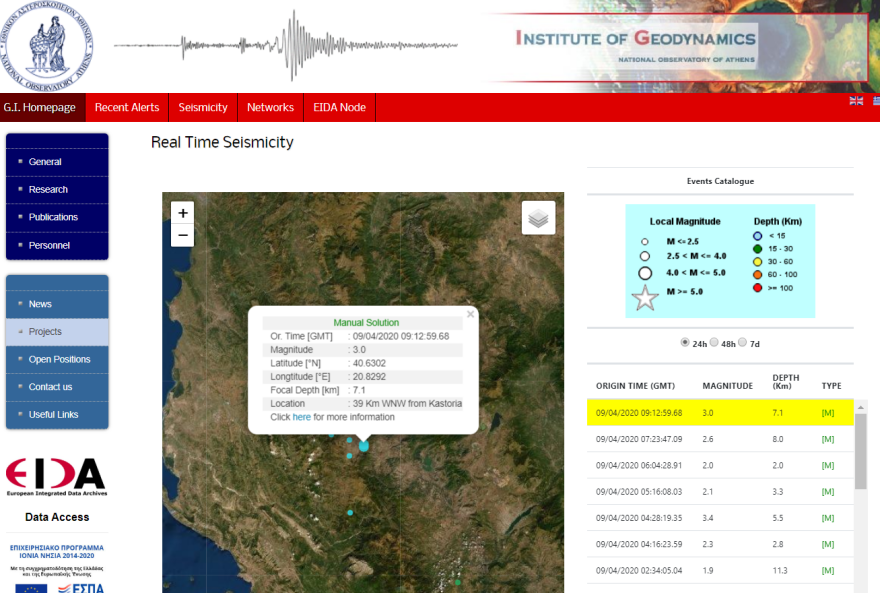Screen dimensions: 880x593
Task: Expand the Research sidebar menu
Action: [57, 189]
